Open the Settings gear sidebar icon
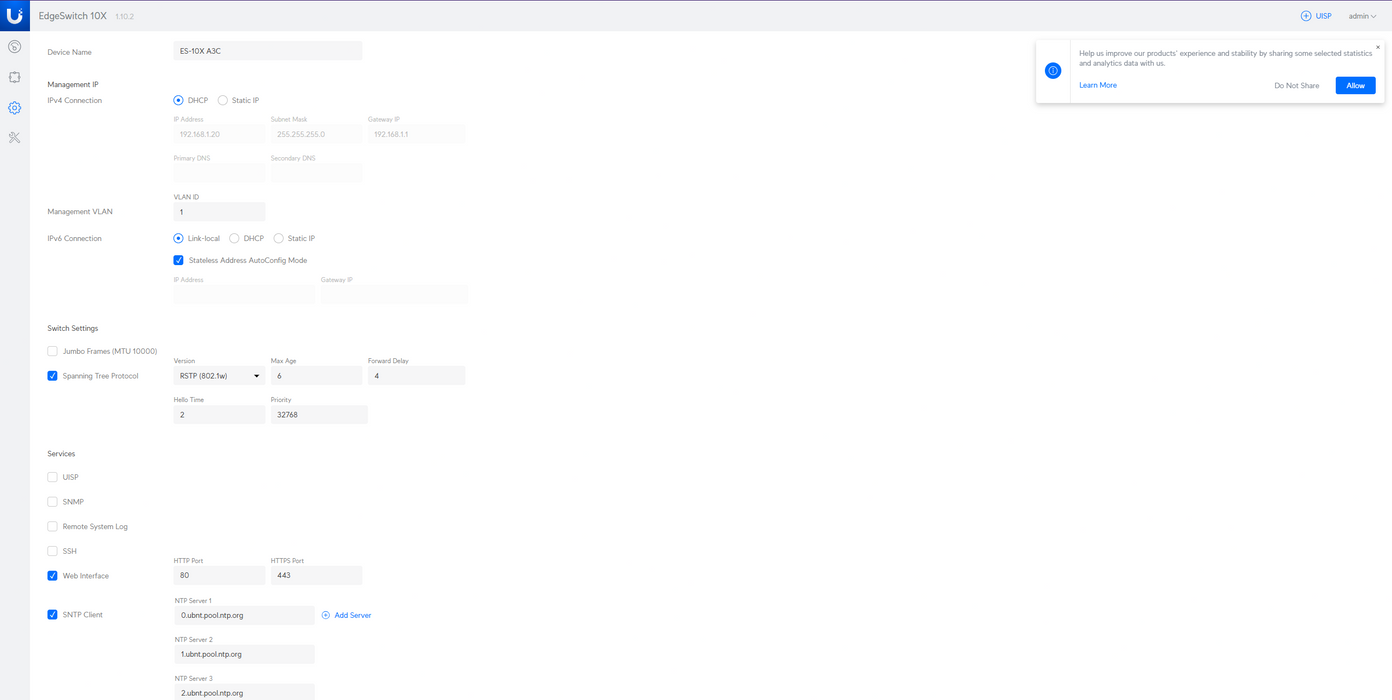 tap(14, 108)
